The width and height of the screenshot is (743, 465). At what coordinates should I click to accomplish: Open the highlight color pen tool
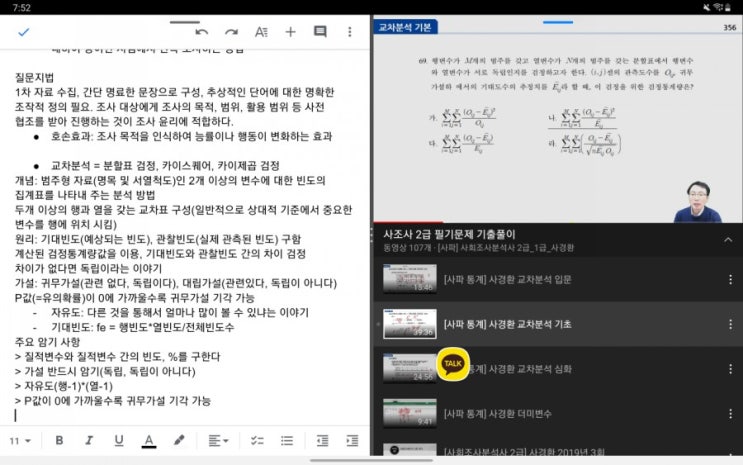pos(179,440)
